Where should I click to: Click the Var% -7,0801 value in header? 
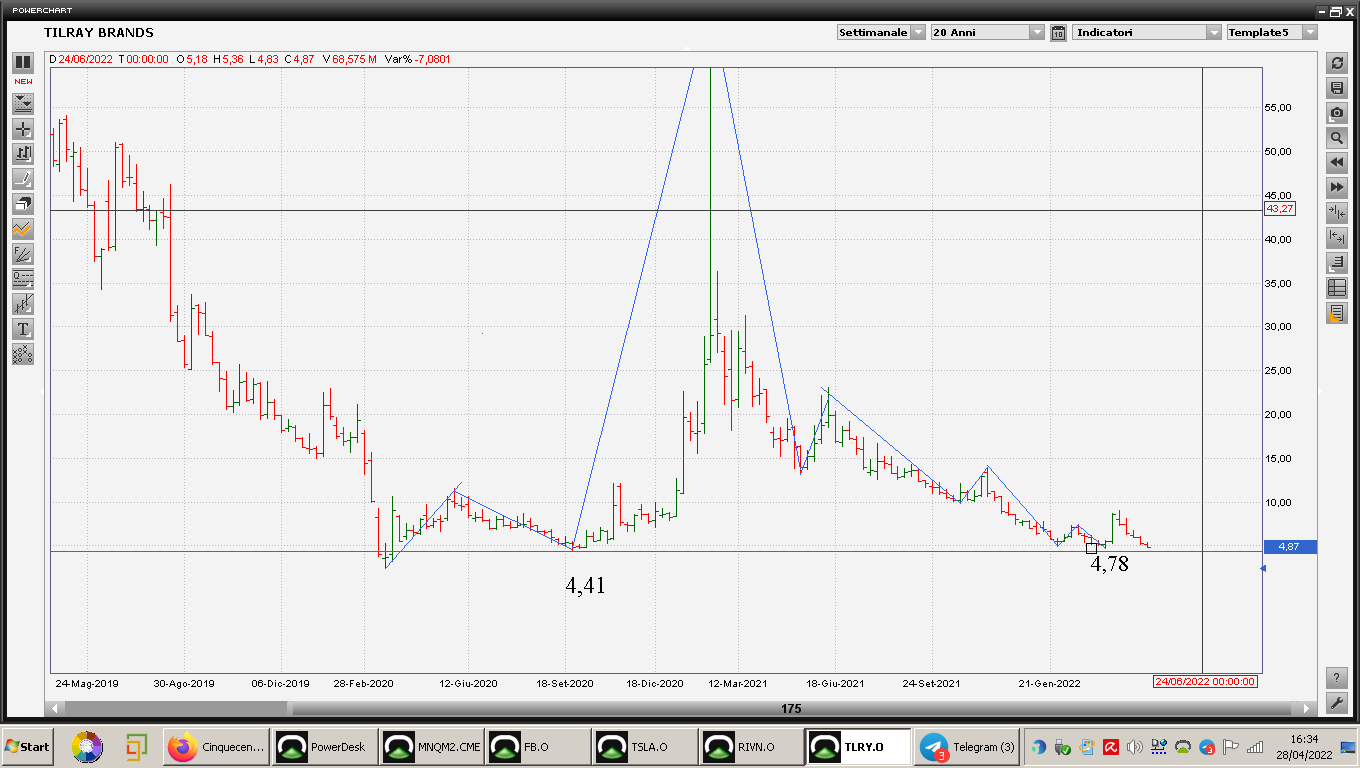pyautogui.click(x=418, y=59)
